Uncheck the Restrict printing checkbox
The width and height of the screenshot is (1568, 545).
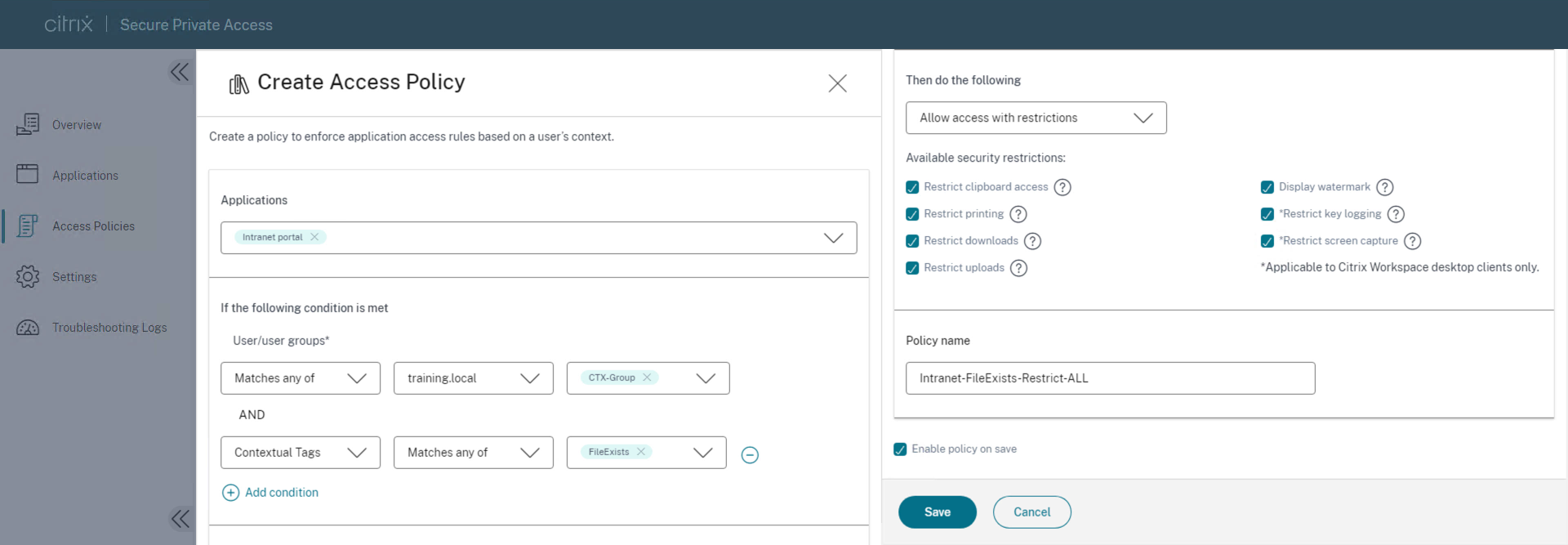coord(912,214)
